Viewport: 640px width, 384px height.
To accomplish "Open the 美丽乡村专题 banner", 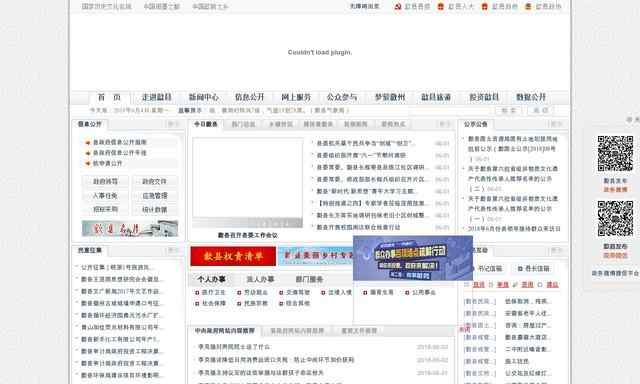I will (316, 256).
